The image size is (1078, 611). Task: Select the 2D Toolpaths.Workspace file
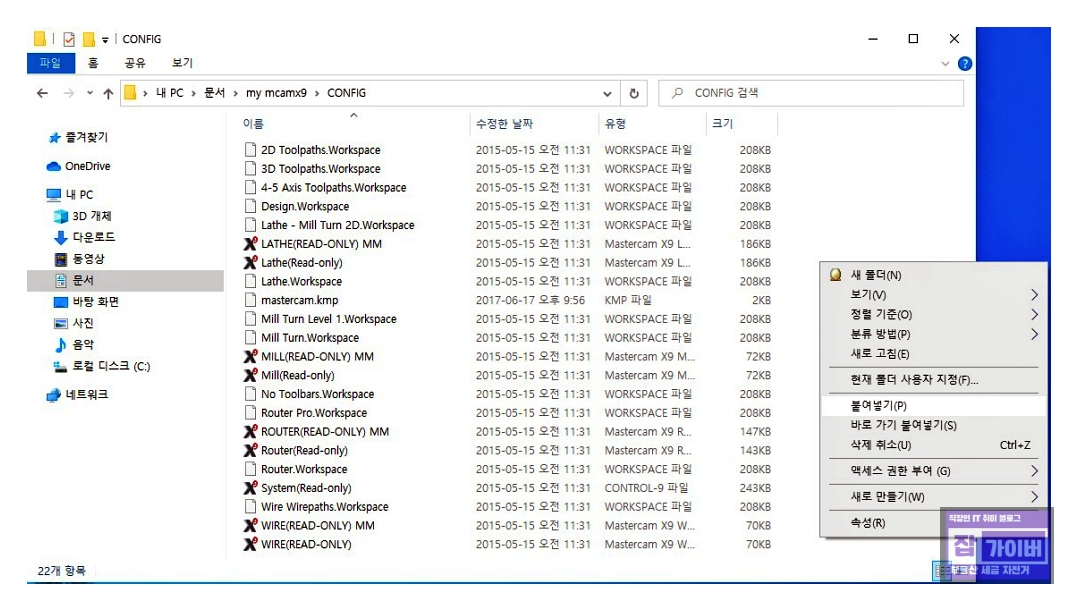pyautogui.click(x=320, y=150)
